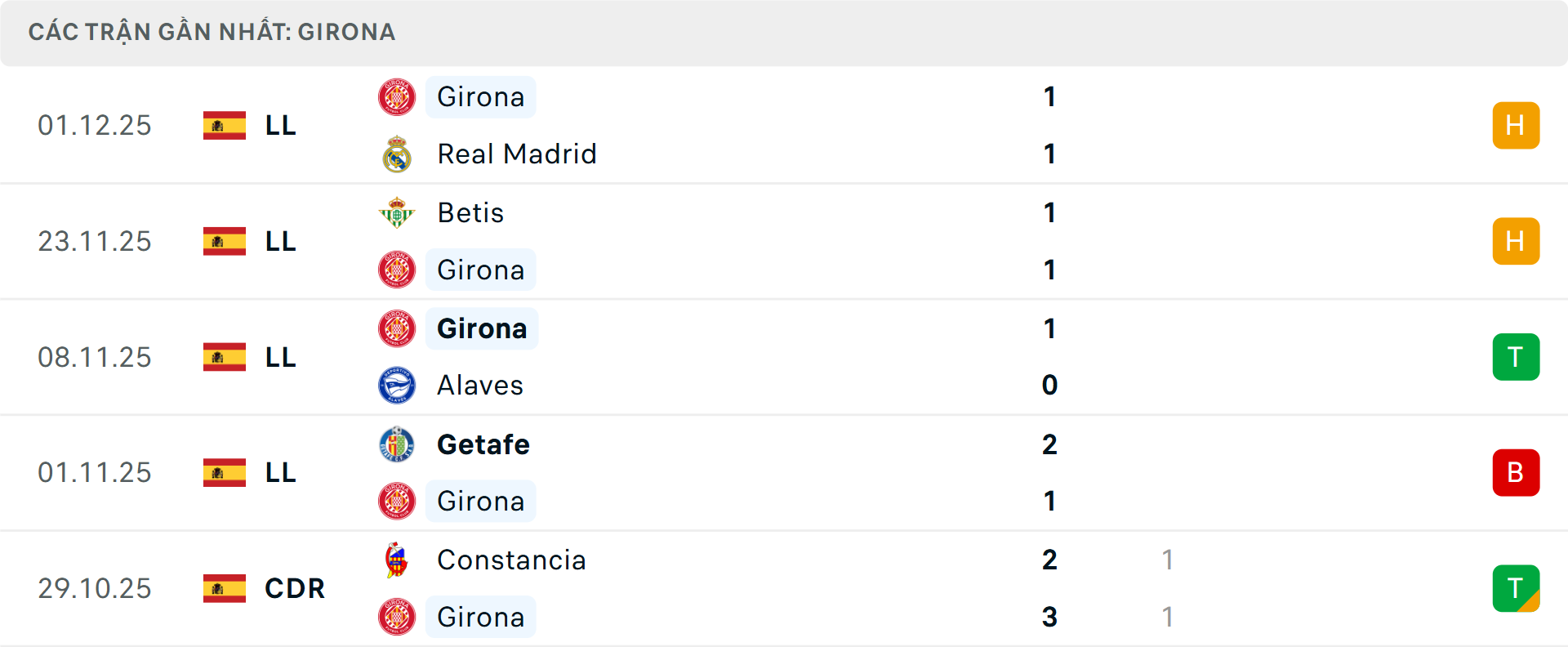Viewport: 1568px width, 647px height.
Task: Click the Getafe club logo
Action: (397, 444)
